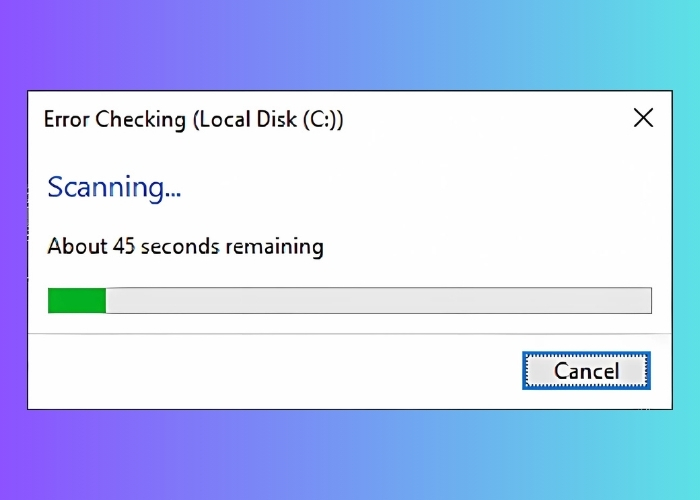The image size is (700, 500).
Task: Close the Error Checking dialog
Action: tap(643, 119)
